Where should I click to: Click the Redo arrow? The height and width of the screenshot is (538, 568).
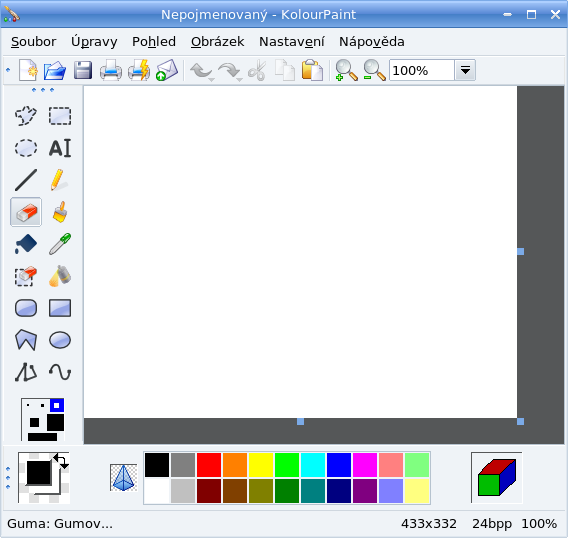[x=230, y=70]
